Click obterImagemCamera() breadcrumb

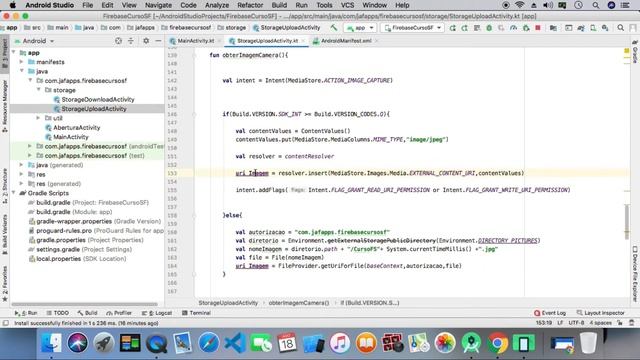pos(299,303)
